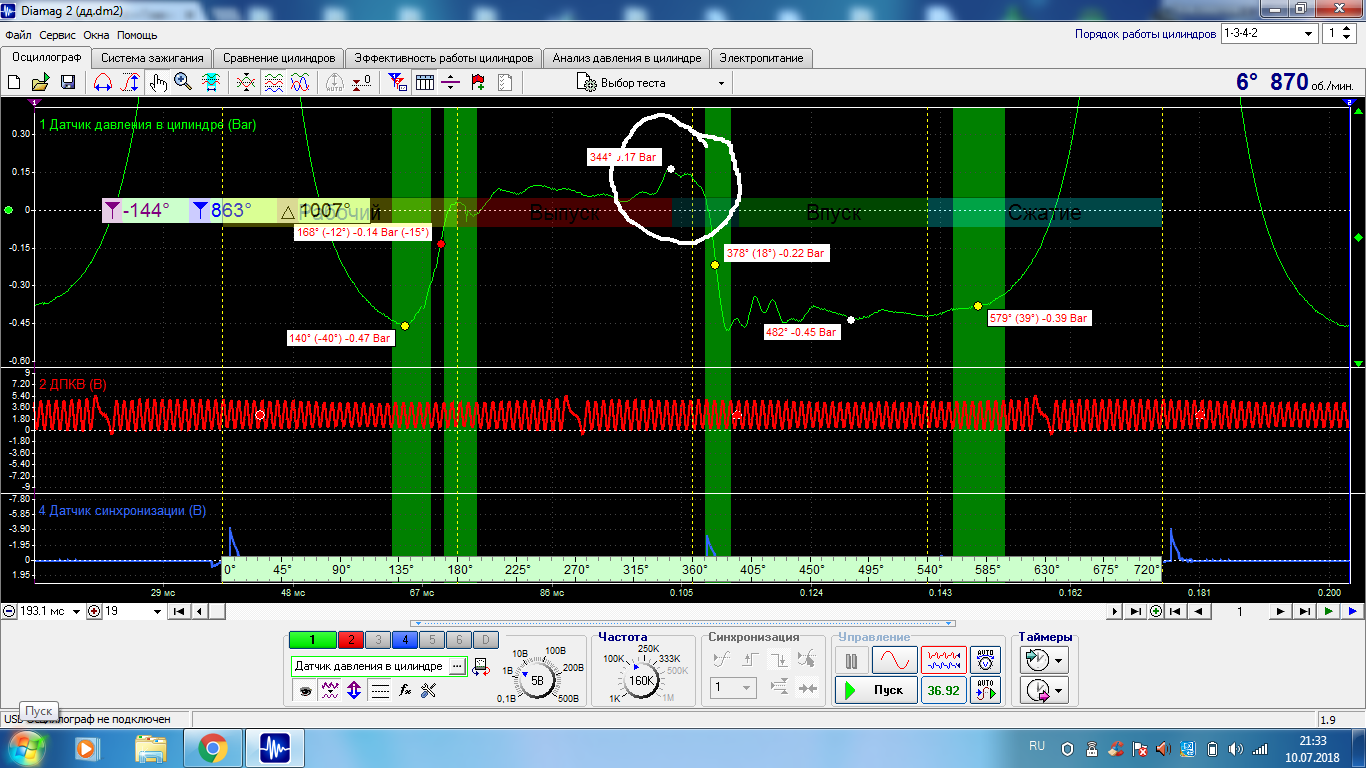Toggle gray channel 6 button

pos(458,640)
